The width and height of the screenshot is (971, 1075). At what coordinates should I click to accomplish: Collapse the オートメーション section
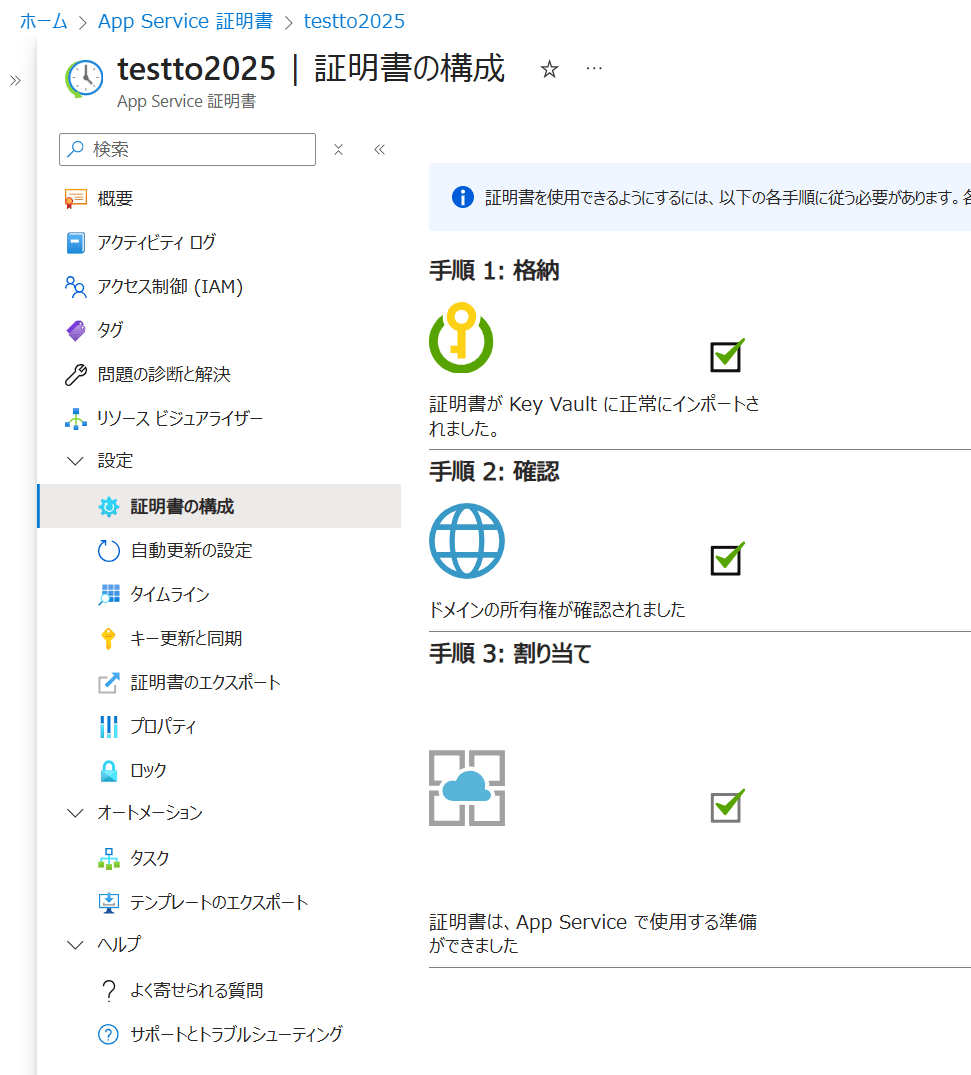[76, 813]
